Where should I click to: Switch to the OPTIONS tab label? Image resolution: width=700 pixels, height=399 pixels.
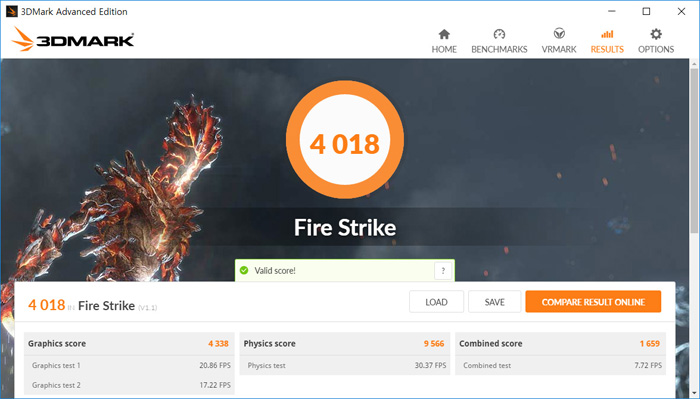point(656,49)
